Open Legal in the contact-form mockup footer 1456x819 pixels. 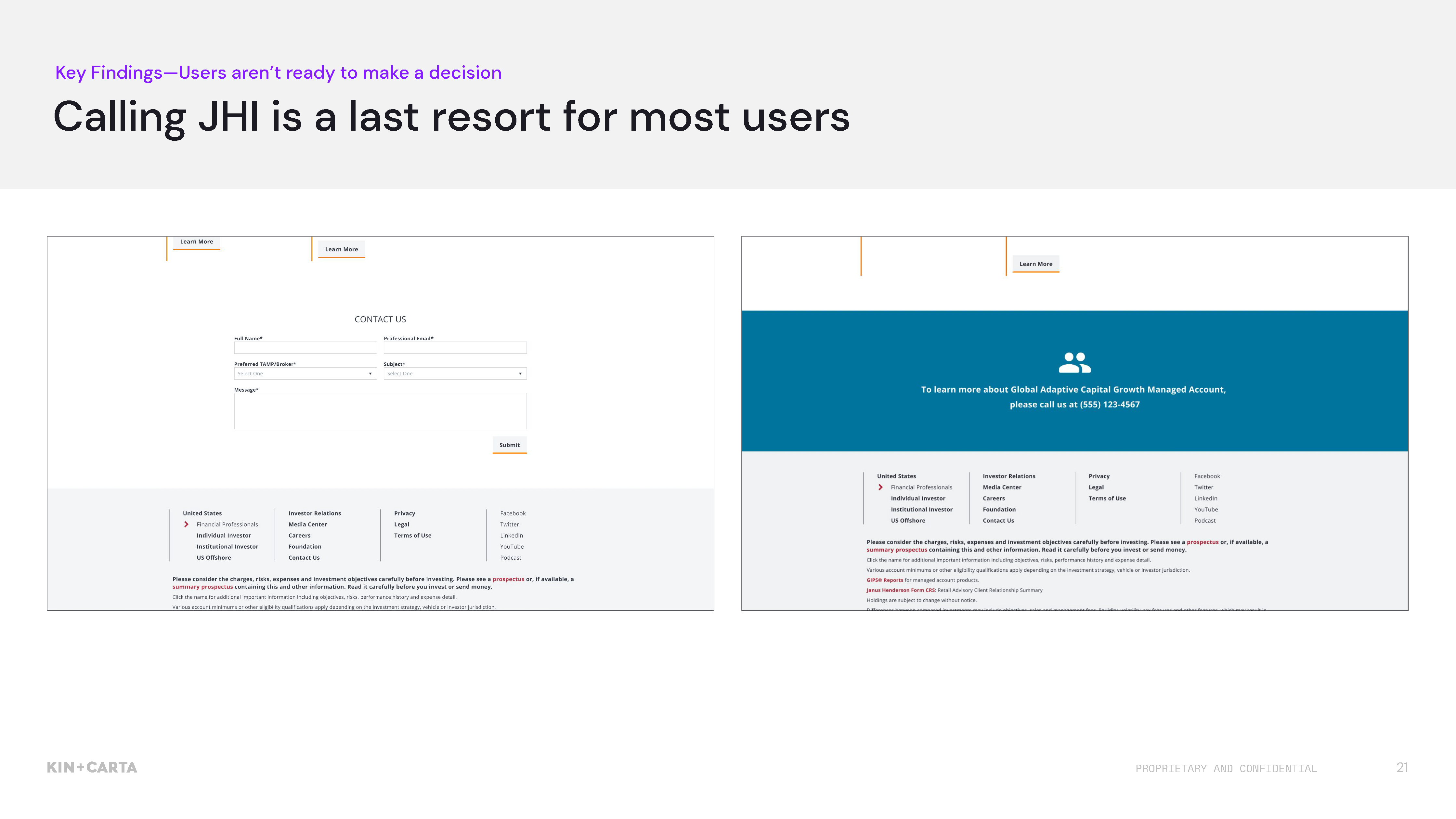pos(402,525)
